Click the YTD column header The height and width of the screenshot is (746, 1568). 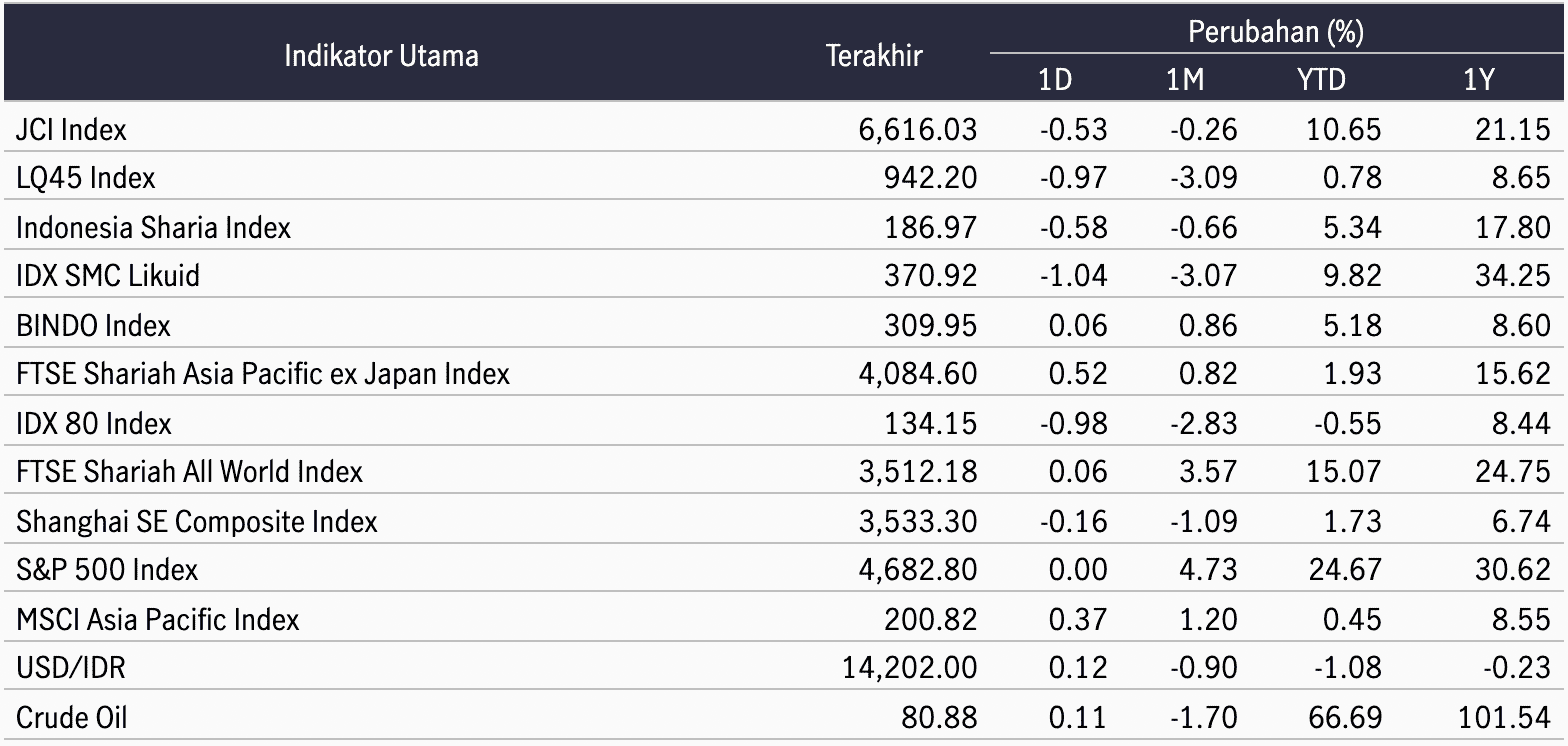pos(1321,80)
